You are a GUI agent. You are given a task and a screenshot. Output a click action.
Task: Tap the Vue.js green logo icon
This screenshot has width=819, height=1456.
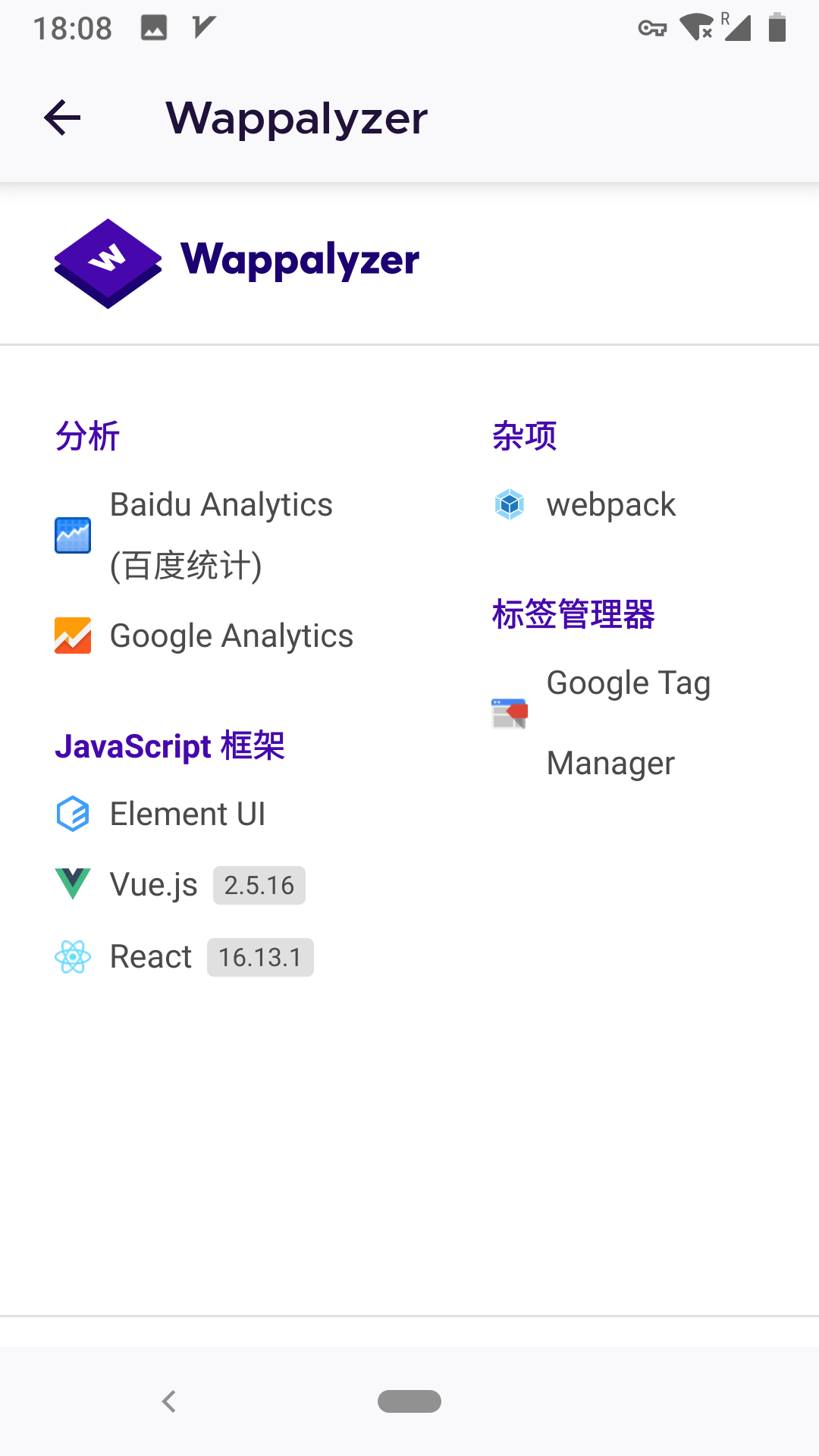[73, 884]
